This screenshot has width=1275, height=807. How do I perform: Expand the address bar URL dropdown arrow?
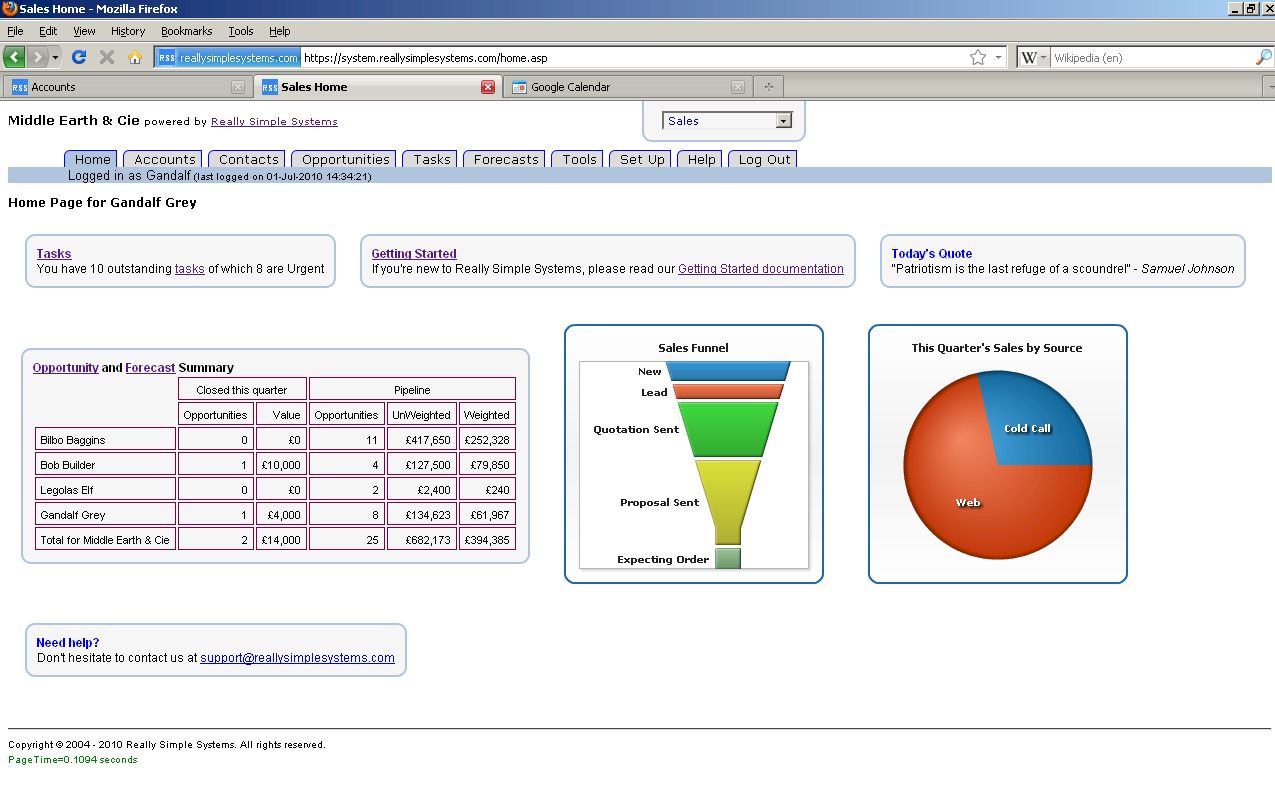(x=998, y=57)
